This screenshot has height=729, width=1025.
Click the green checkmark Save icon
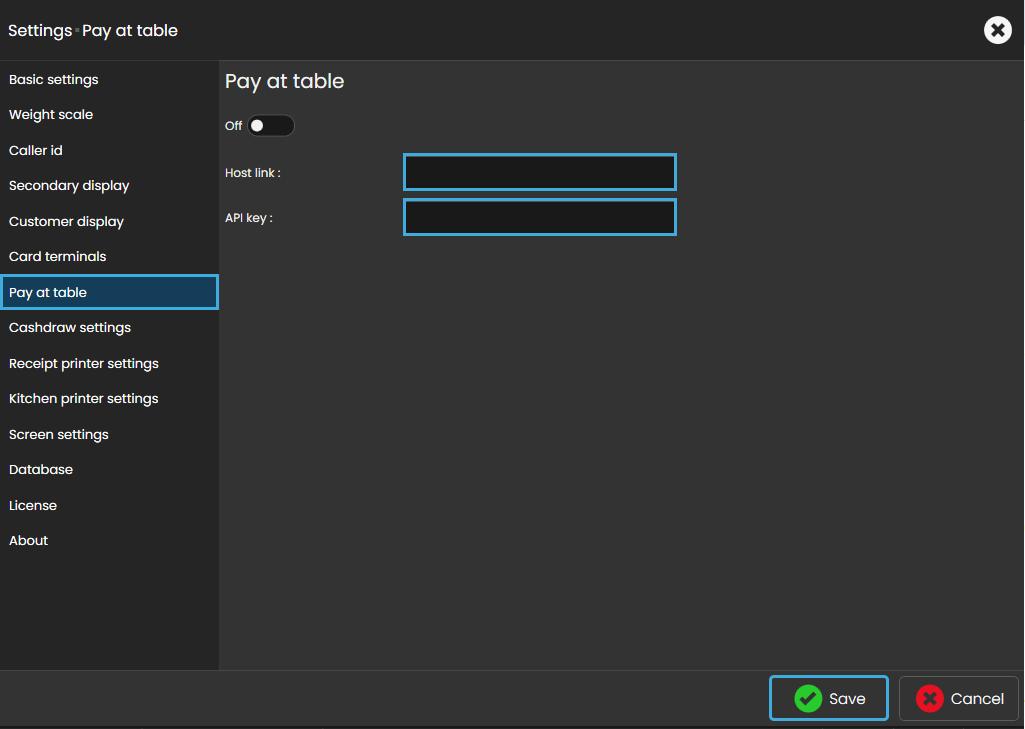click(x=808, y=698)
